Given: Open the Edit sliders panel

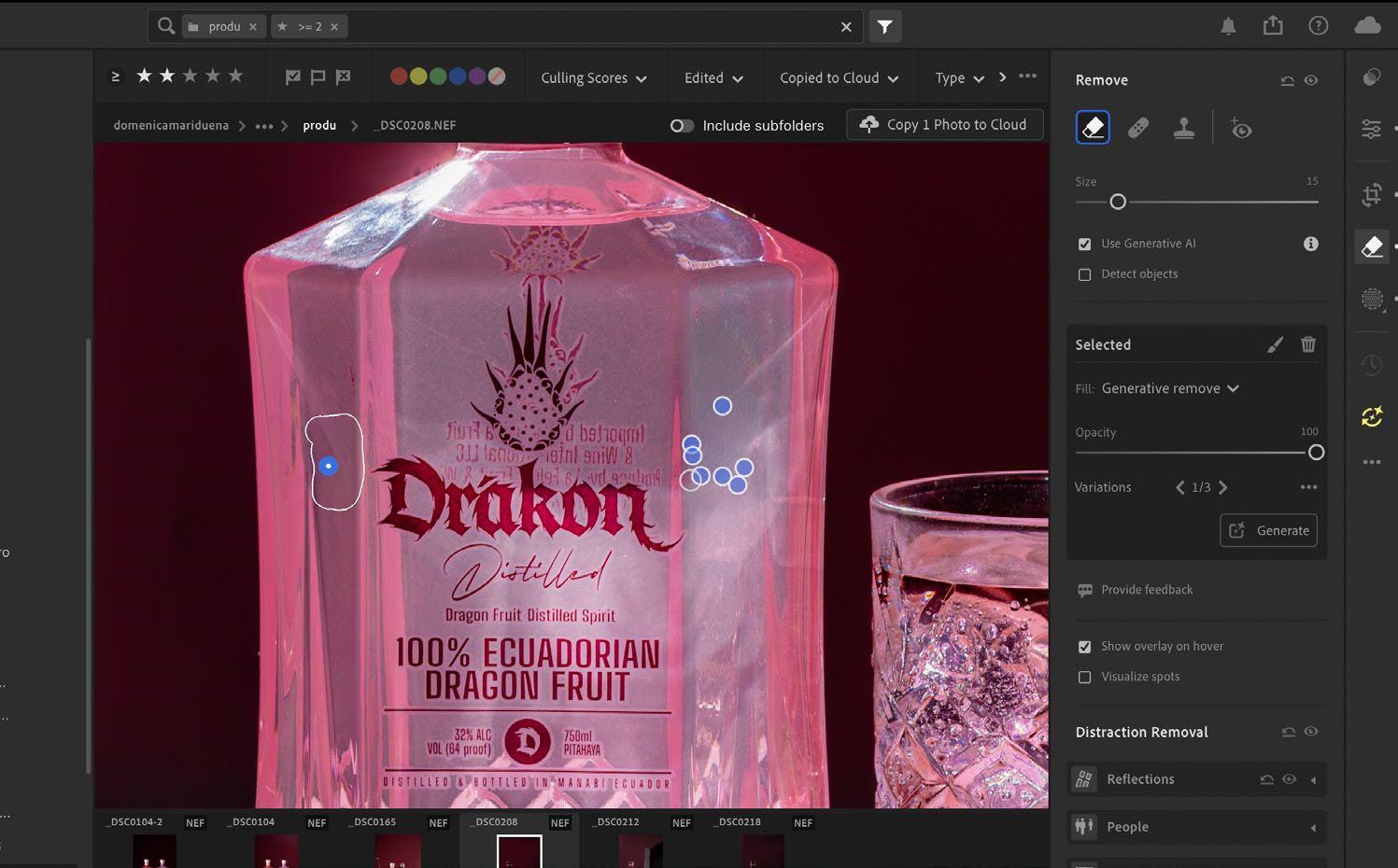Looking at the screenshot, I should pos(1372,129).
